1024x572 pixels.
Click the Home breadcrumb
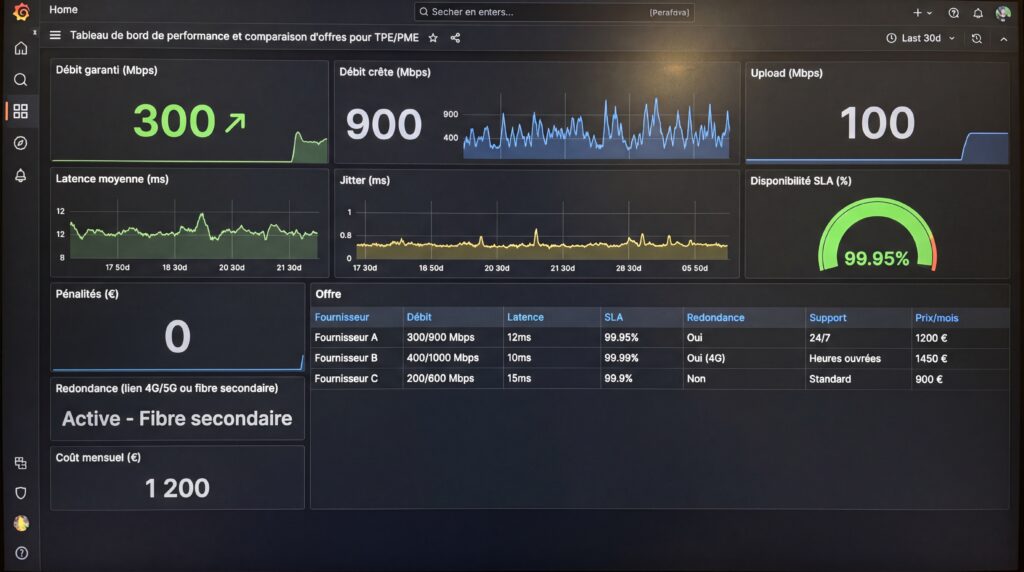click(x=63, y=10)
